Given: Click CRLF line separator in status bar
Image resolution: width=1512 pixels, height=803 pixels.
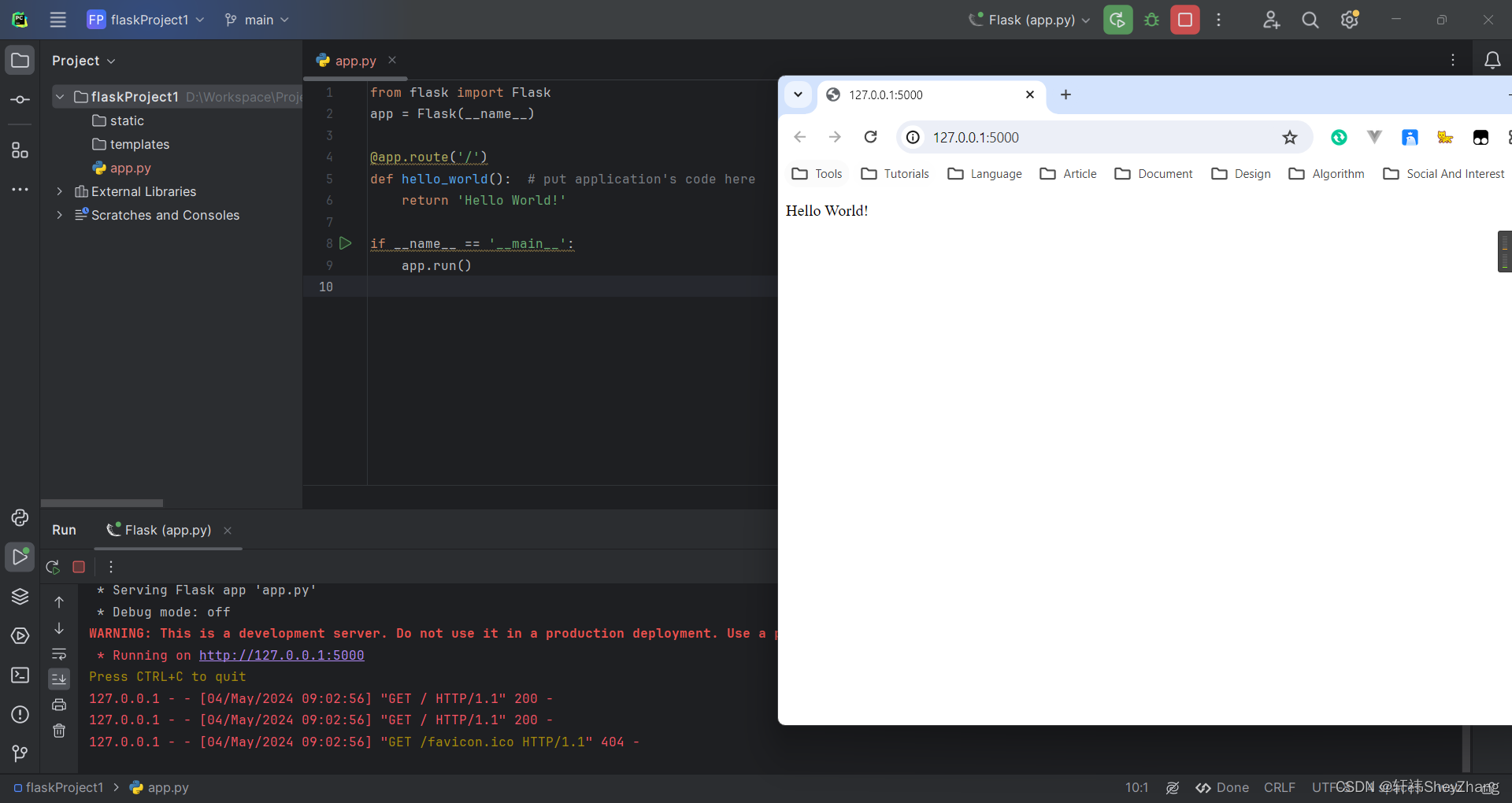Looking at the screenshot, I should 1280,787.
